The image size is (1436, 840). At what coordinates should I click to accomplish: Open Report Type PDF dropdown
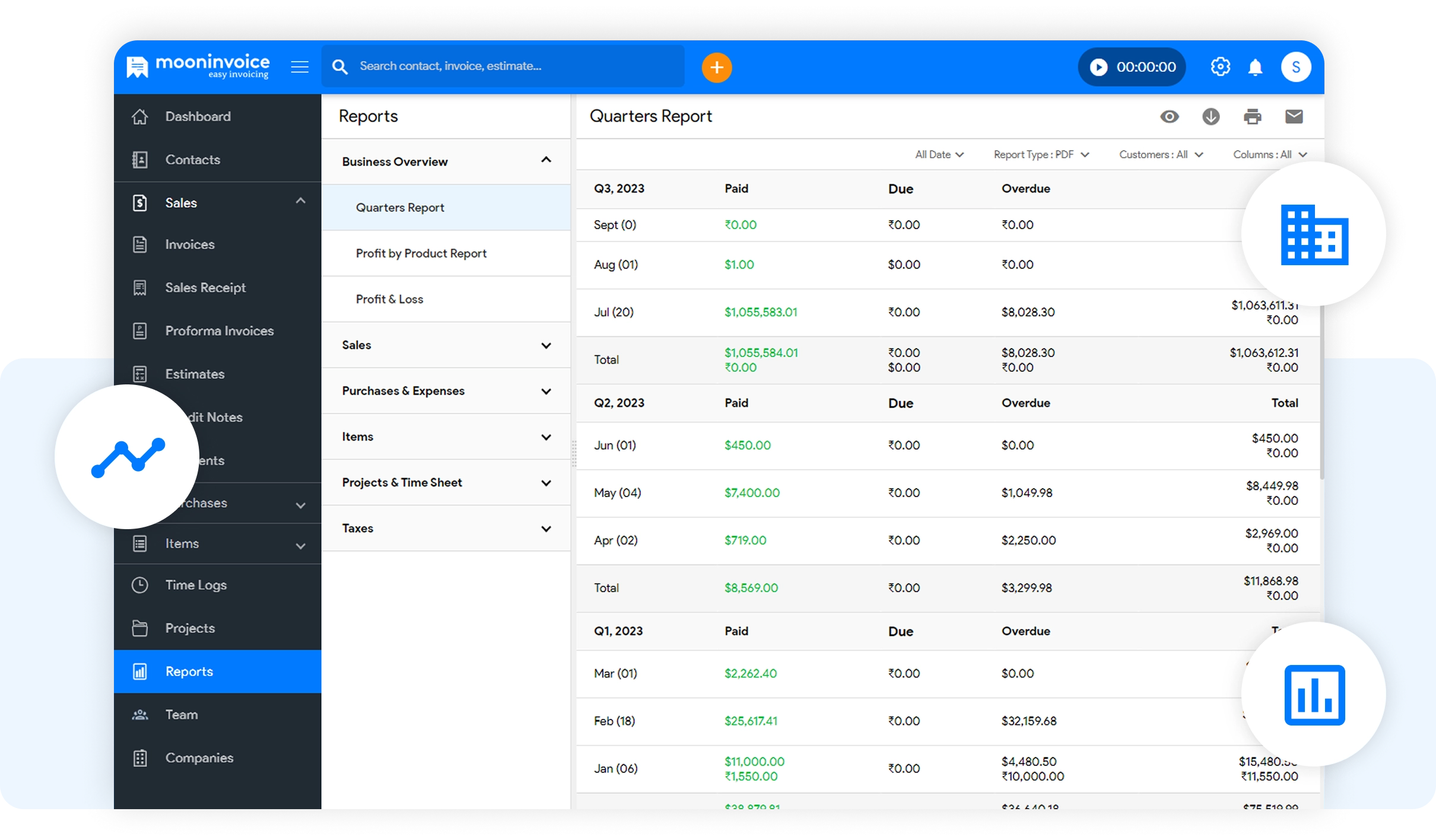pos(1041,155)
